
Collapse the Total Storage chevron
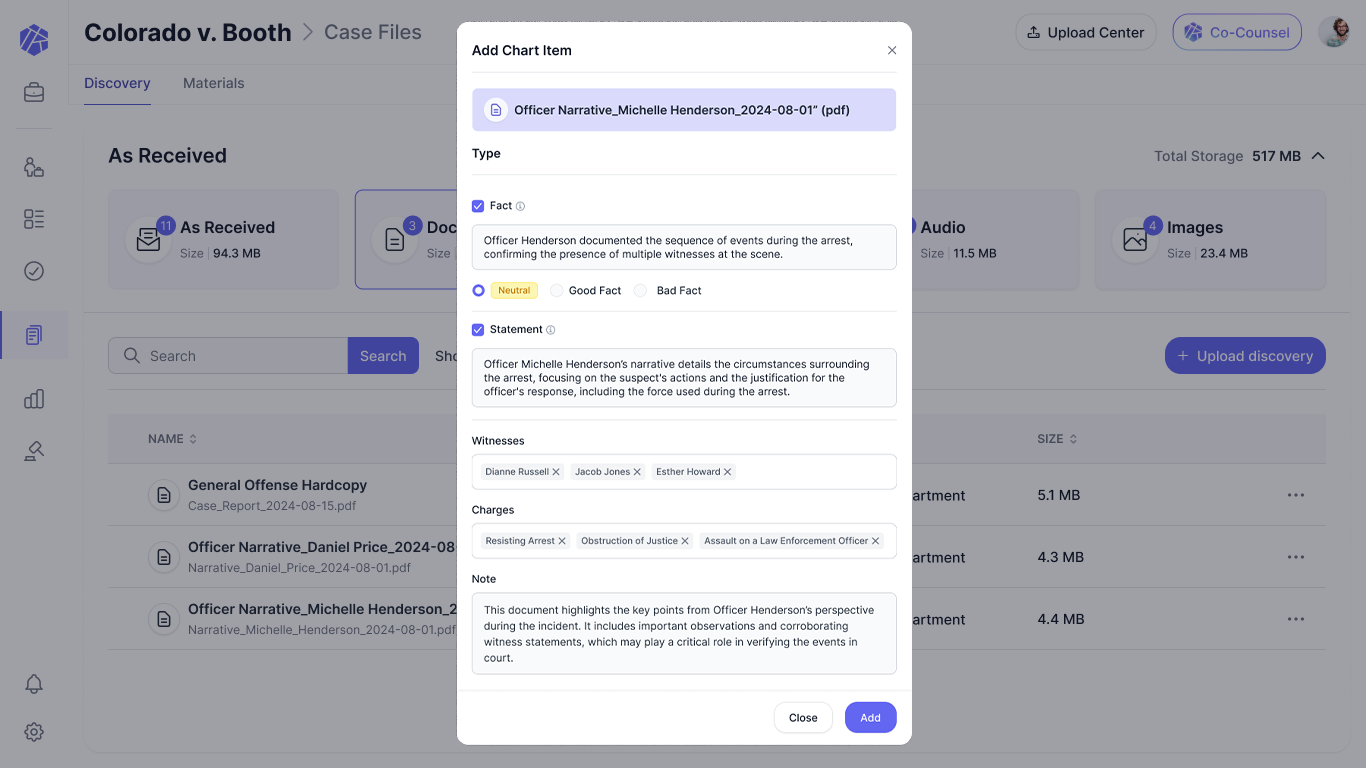[x=1318, y=156]
